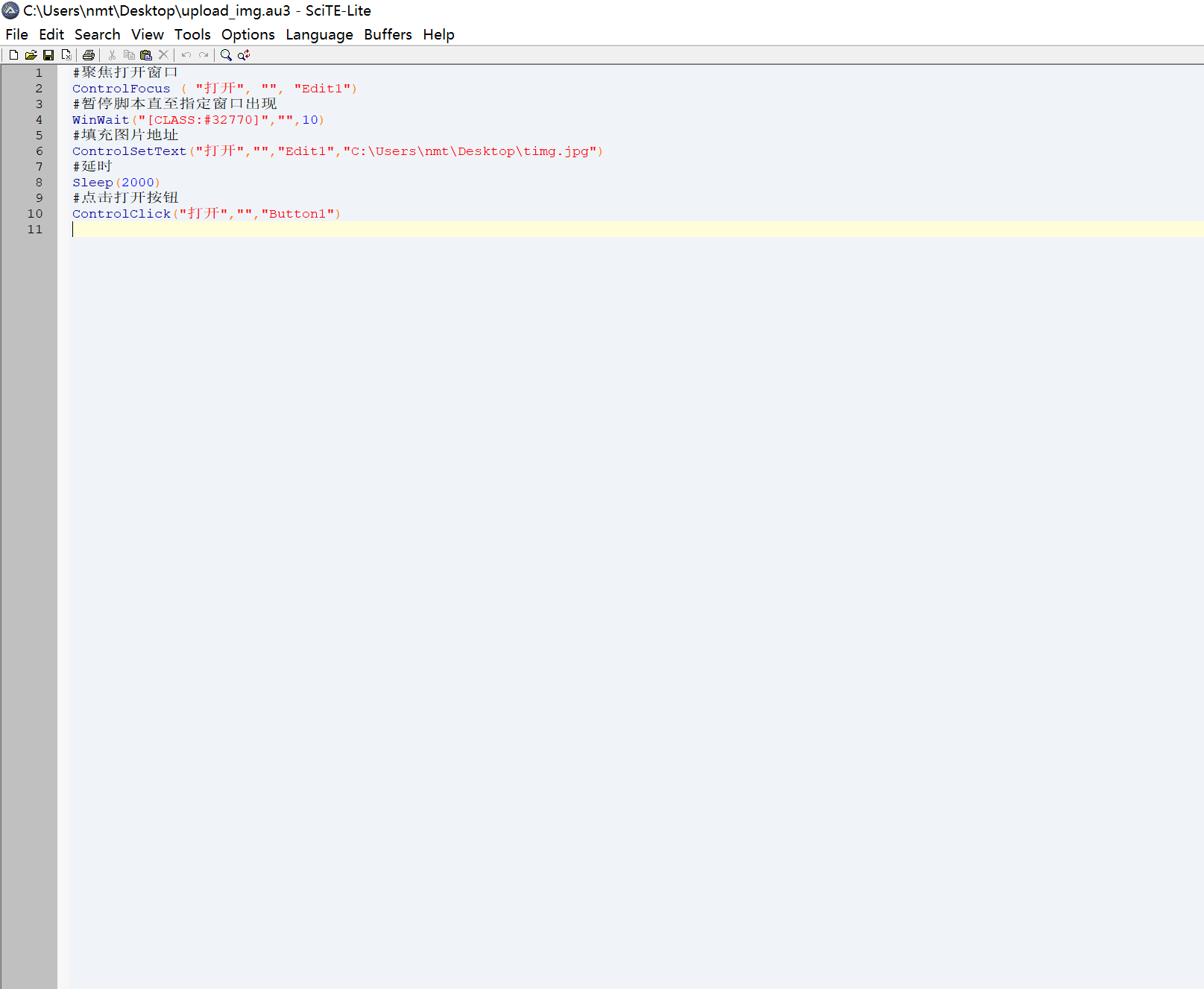Image resolution: width=1204 pixels, height=989 pixels.
Task: Click the "[CLASS:#32770]" string
Action: [x=203, y=120]
